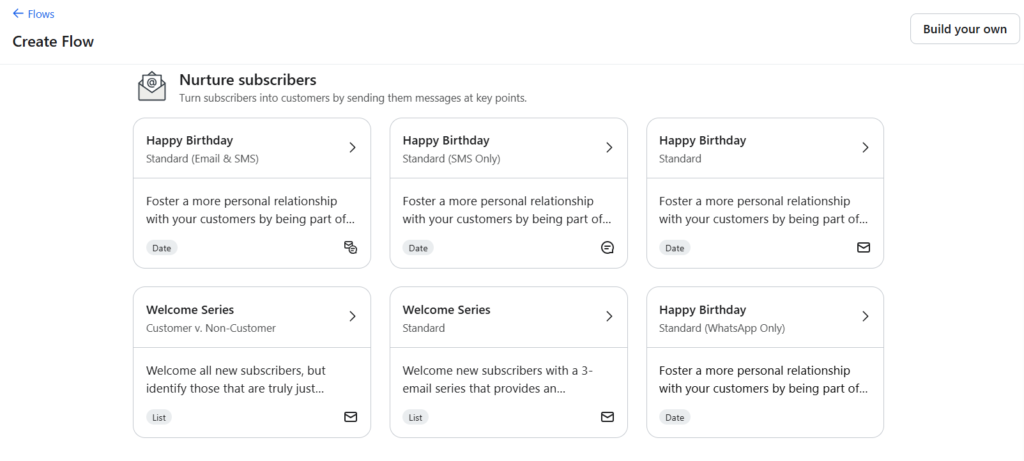Screen dimensions: 1024x461
Task: Click List tag on Welcome Series Standard card
Action: (x=415, y=417)
